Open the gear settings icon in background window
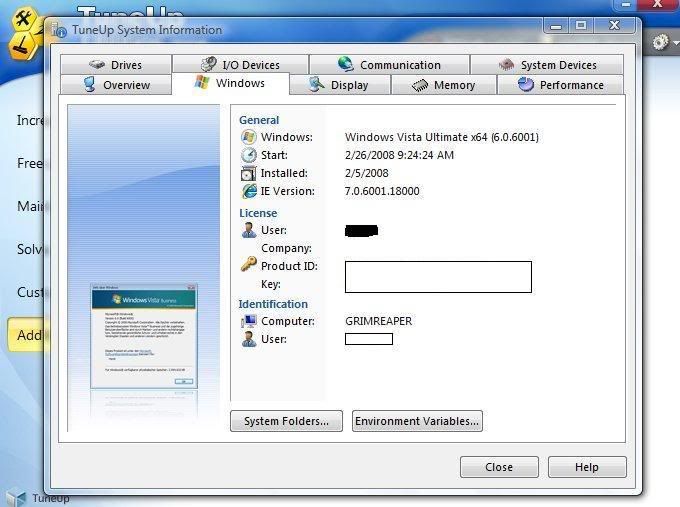Viewport: 680px width, 507px height. (660, 43)
